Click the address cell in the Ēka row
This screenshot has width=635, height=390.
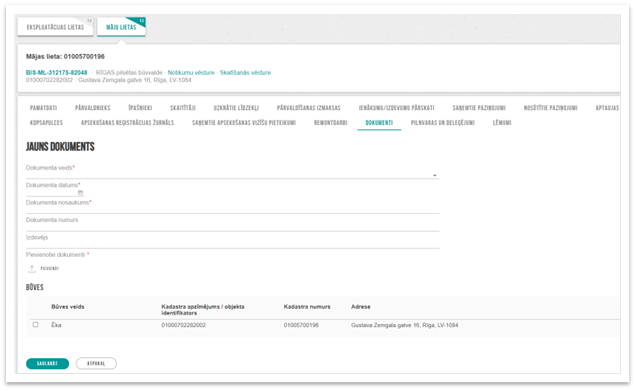pos(405,325)
